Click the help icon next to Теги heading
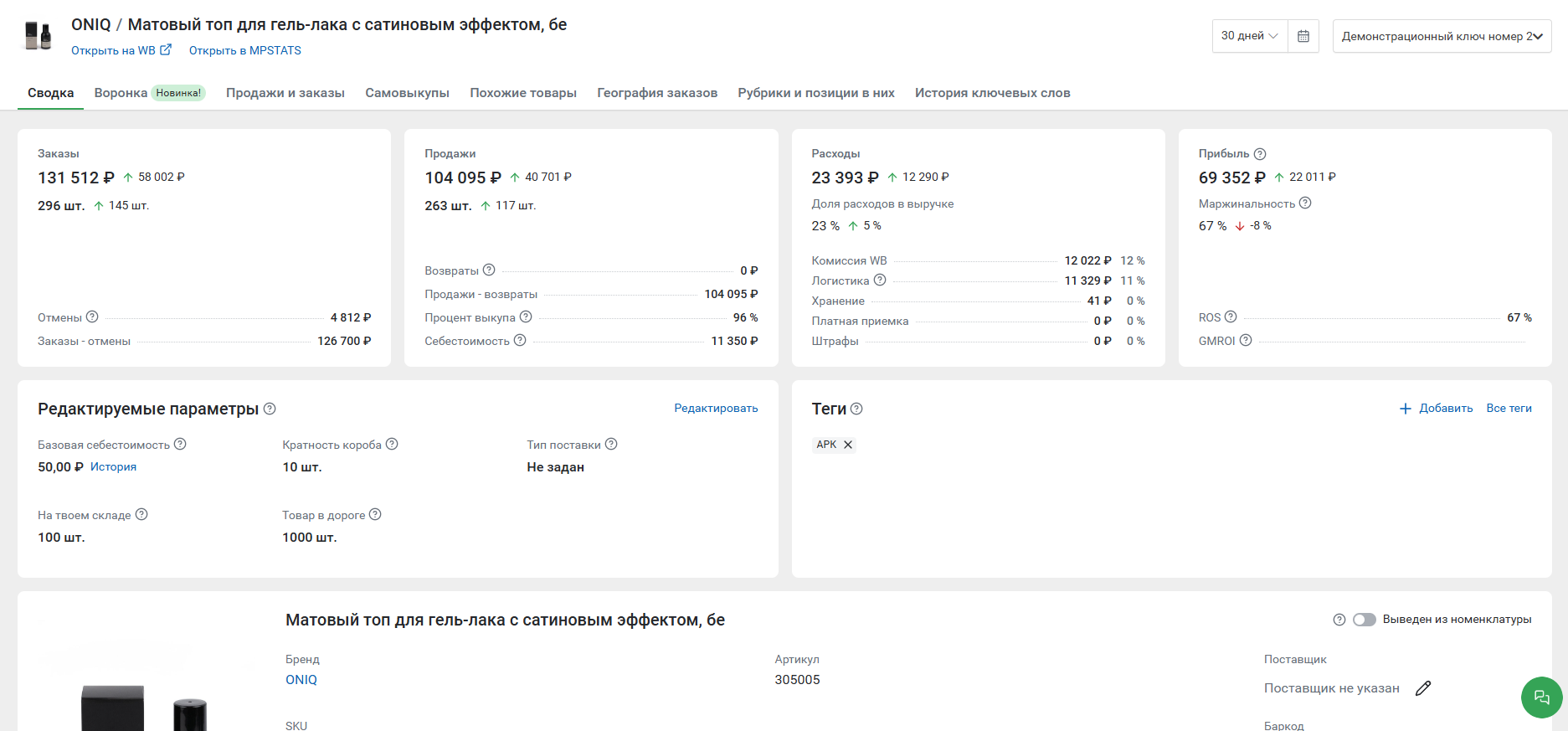This screenshot has height=731, width=1568. pyautogui.click(x=856, y=409)
